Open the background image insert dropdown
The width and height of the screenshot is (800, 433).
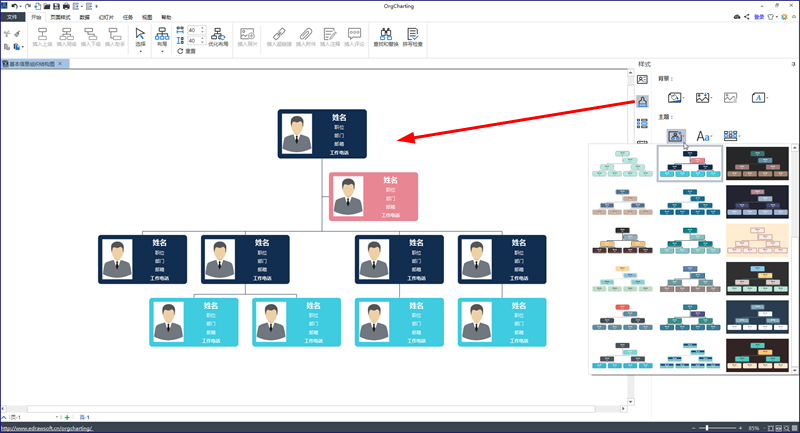tap(704, 97)
